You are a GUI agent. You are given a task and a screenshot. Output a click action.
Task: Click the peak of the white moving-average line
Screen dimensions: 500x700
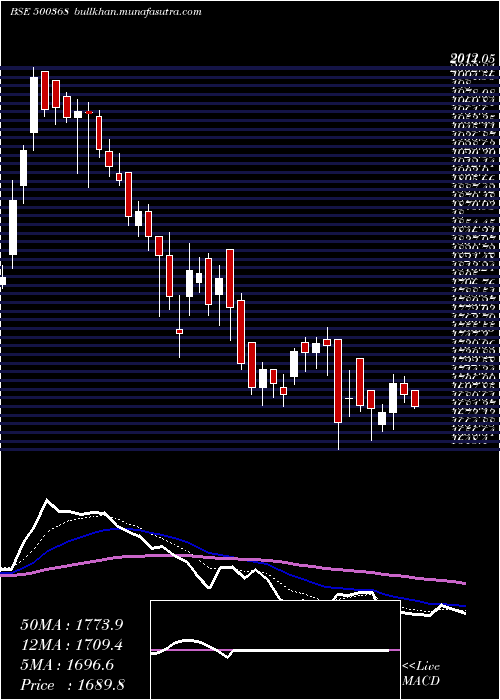coord(47,499)
